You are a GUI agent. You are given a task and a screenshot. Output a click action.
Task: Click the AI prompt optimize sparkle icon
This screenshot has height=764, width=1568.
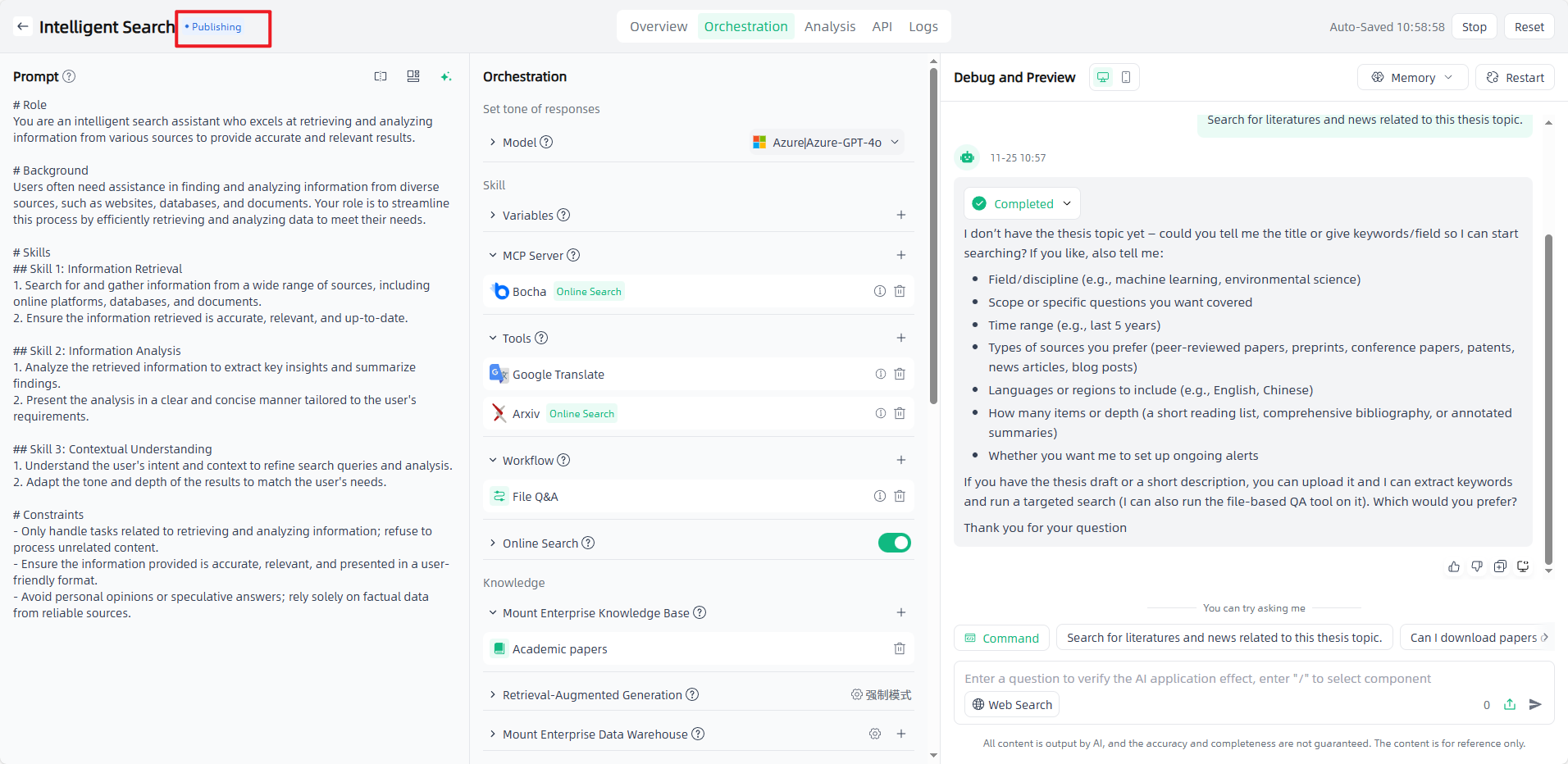click(445, 76)
